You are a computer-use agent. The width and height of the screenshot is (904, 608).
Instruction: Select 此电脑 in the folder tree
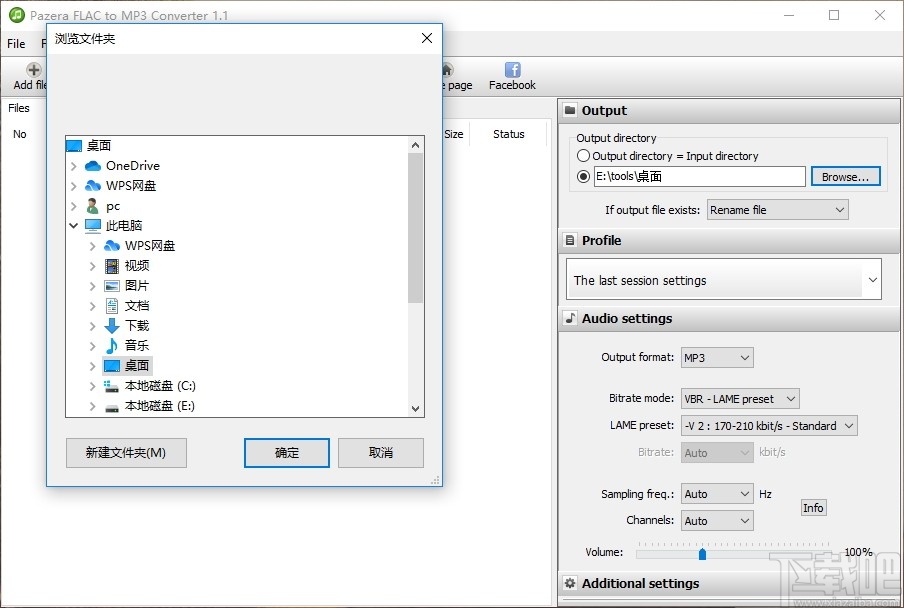(124, 225)
